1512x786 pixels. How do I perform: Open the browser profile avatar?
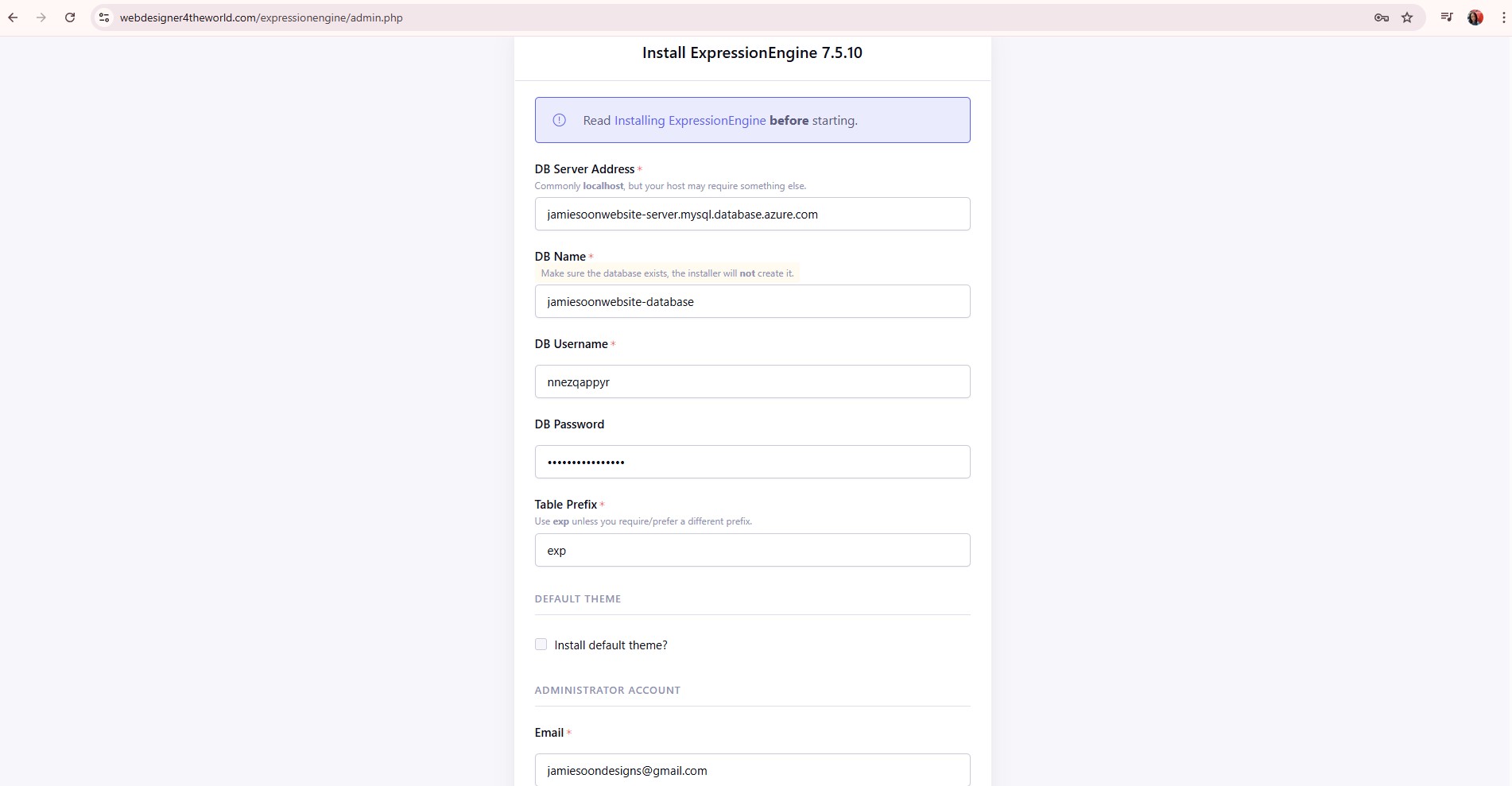1475,17
